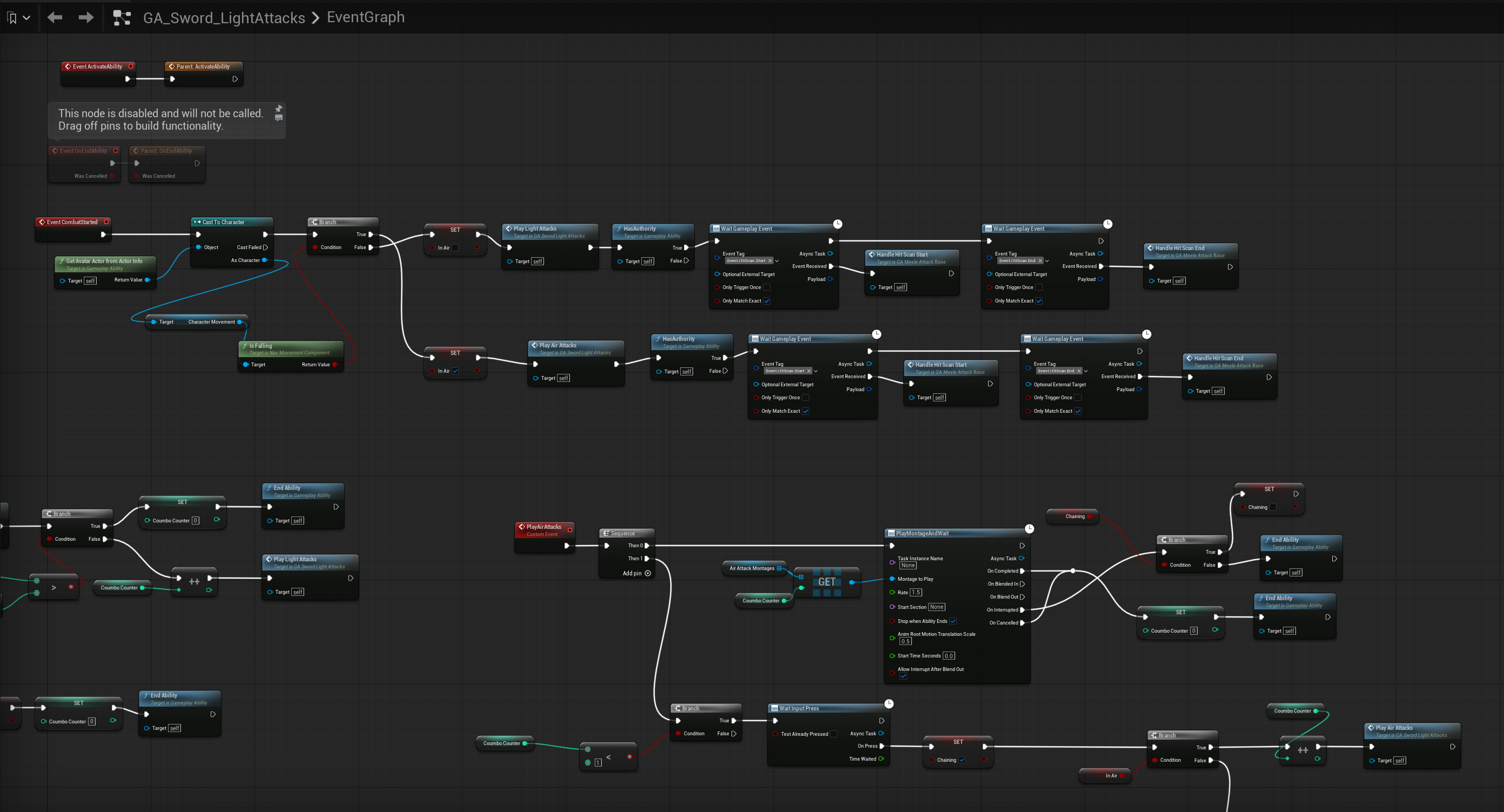Tick the unchecked Chaining box on SET node
Viewport: 1504px width, 812px height.
tap(1273, 507)
